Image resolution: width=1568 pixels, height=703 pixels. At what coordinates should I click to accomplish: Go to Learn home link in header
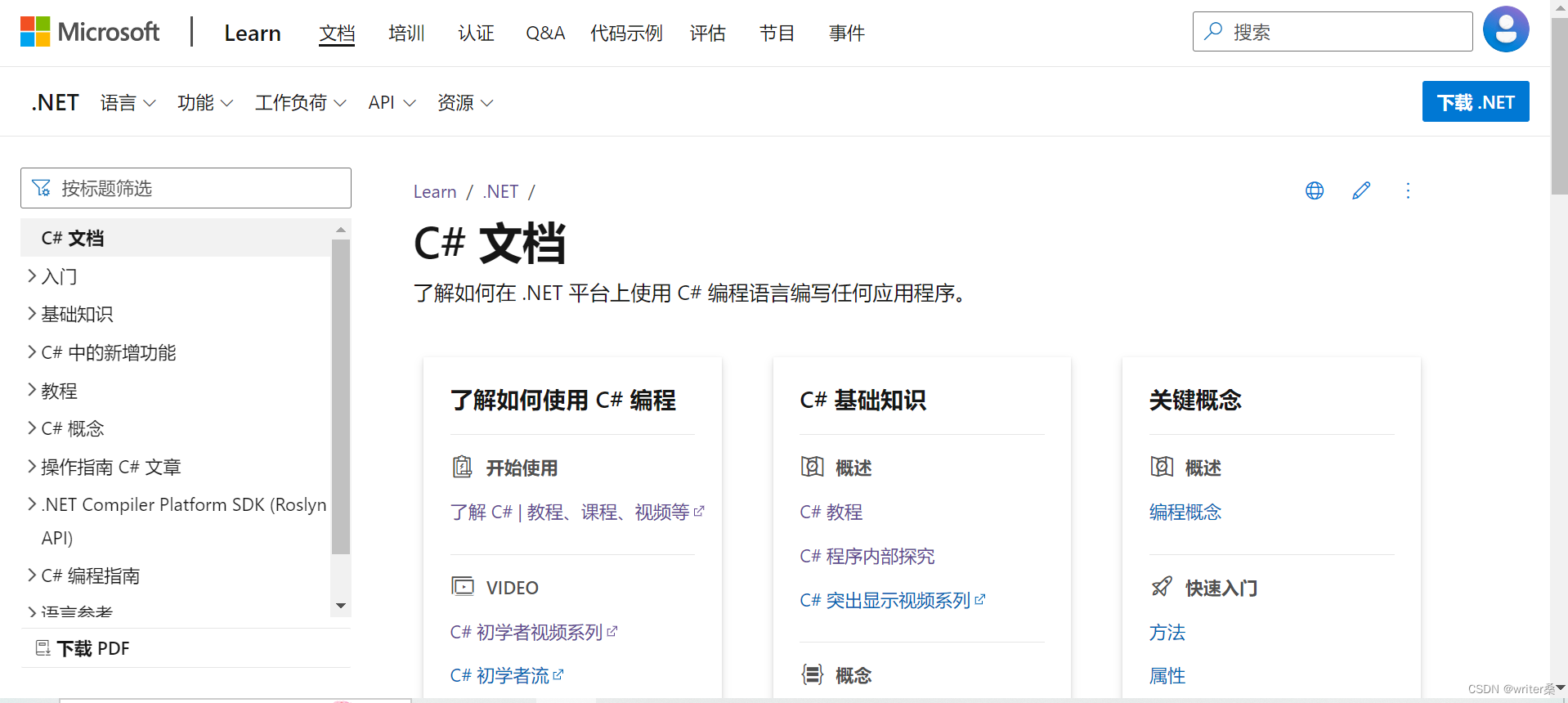[x=253, y=34]
